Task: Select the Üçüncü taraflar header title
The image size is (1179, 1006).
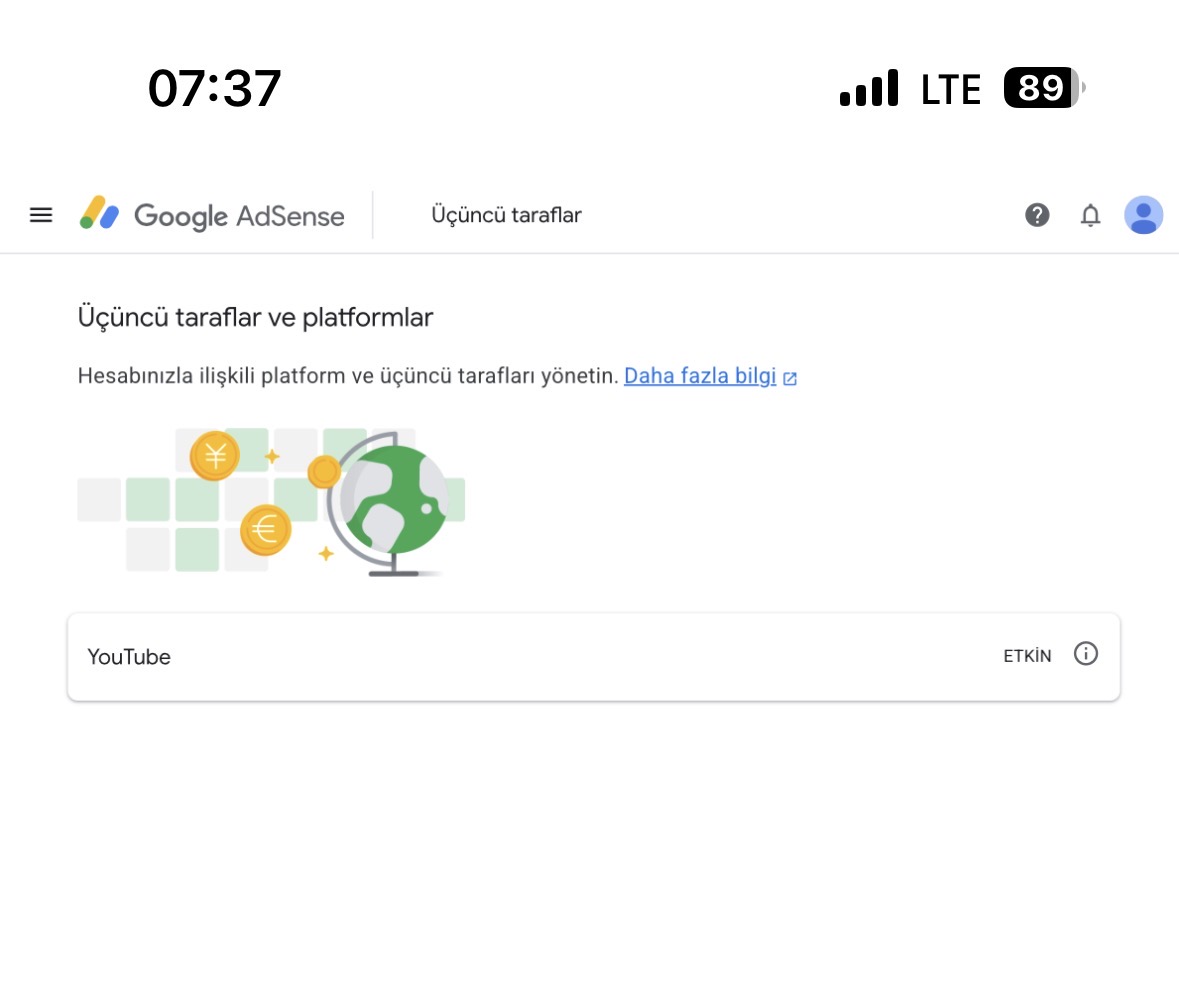Action: pos(506,215)
